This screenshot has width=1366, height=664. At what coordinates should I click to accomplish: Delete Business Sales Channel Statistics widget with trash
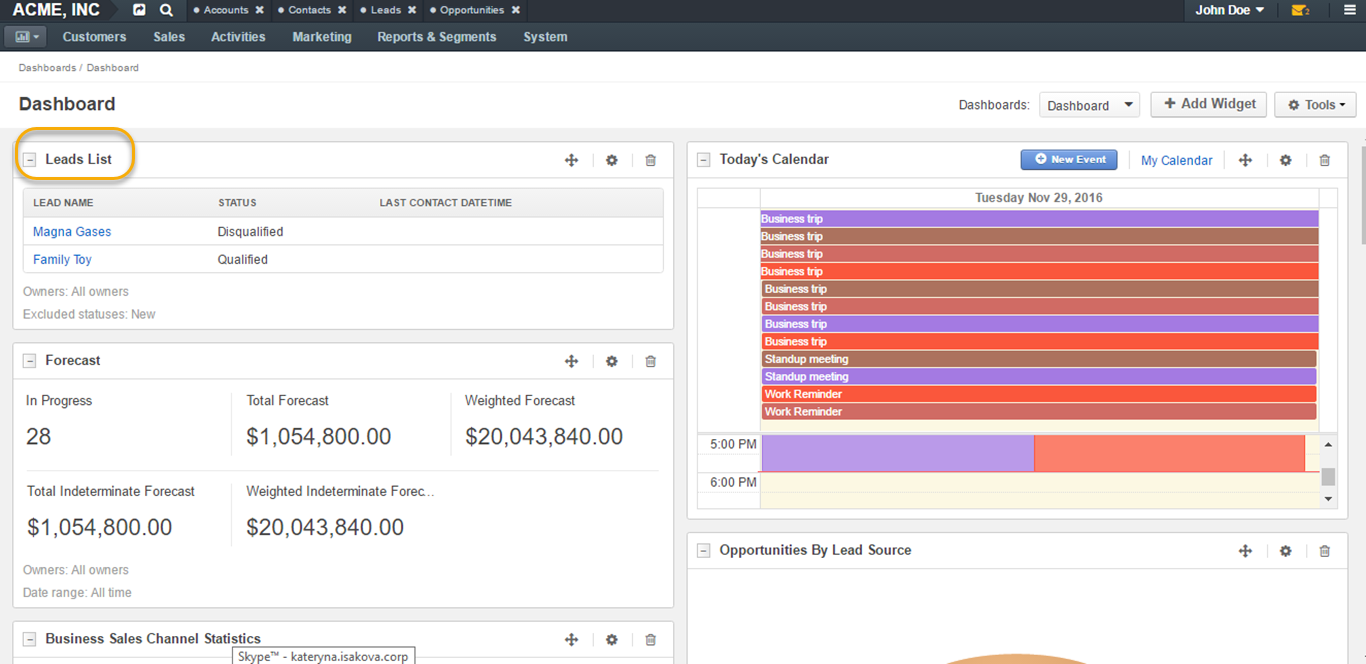(651, 640)
